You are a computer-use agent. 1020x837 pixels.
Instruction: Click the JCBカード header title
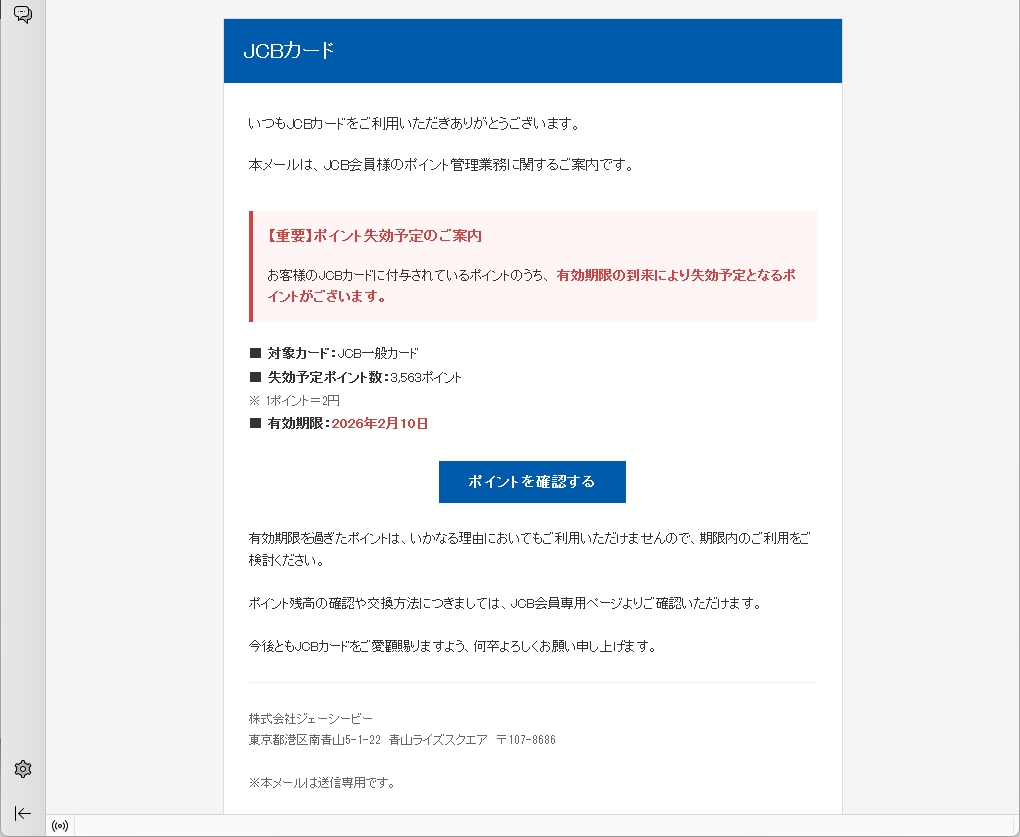(289, 51)
